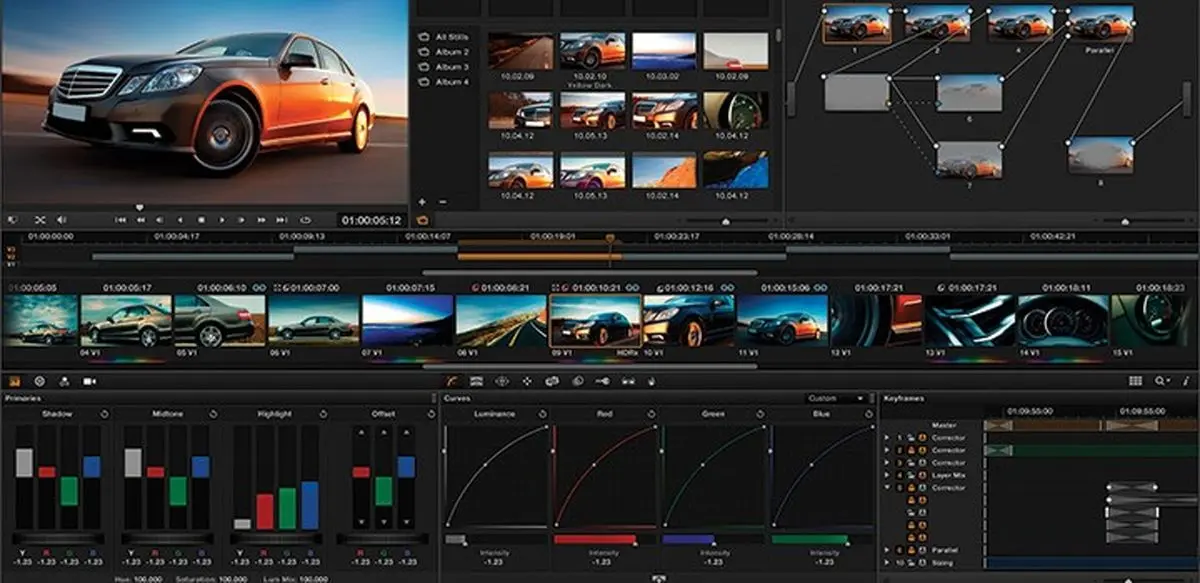Click the magnifier icon above the Keyframes panel

click(x=1159, y=381)
